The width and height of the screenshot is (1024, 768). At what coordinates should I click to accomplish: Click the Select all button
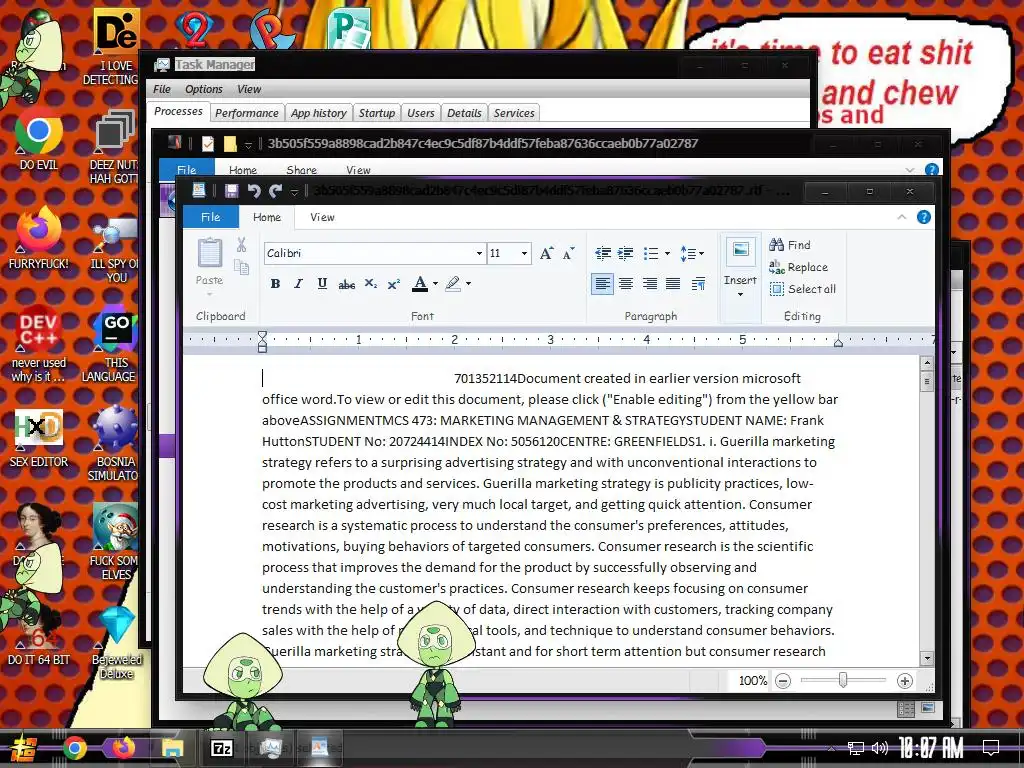(803, 289)
